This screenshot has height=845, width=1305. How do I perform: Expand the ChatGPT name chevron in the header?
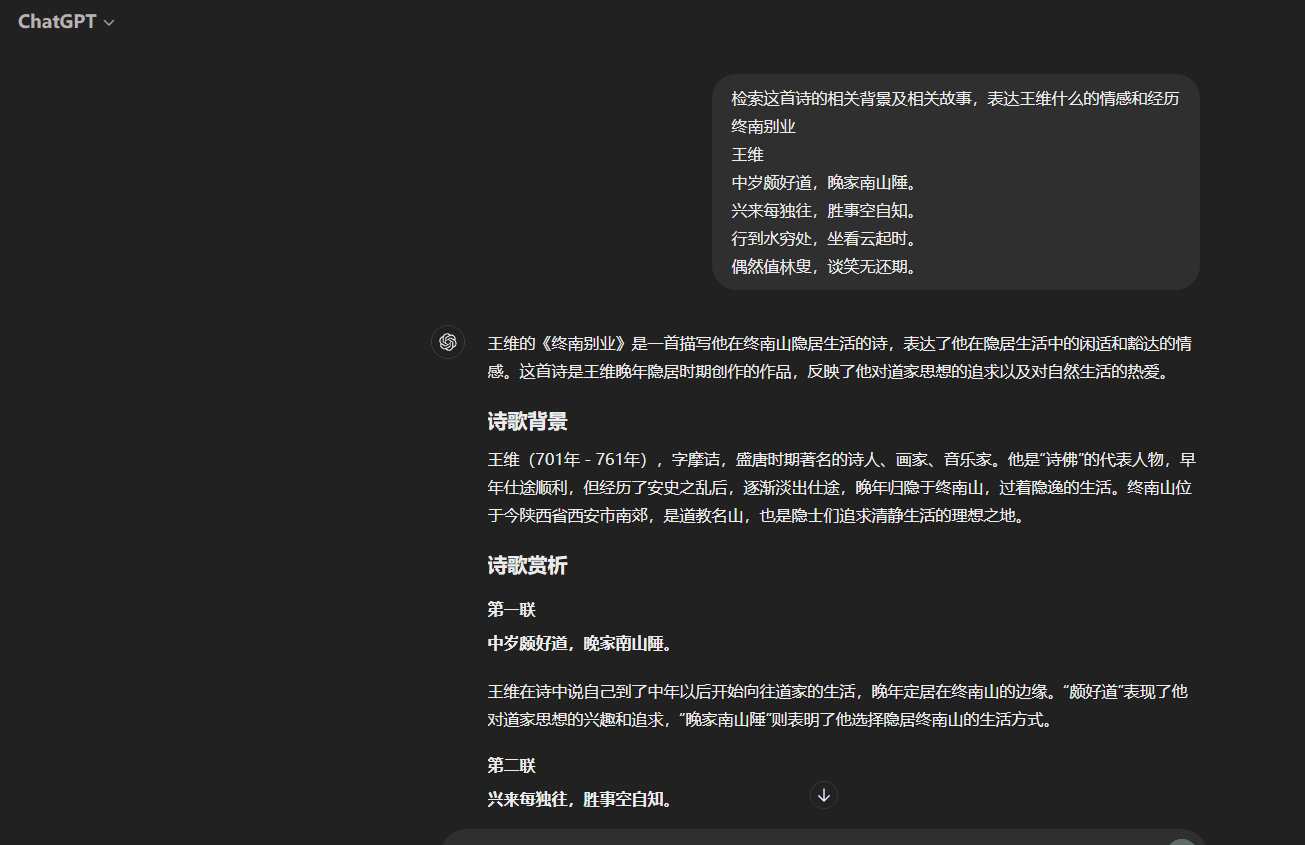[x=109, y=21]
